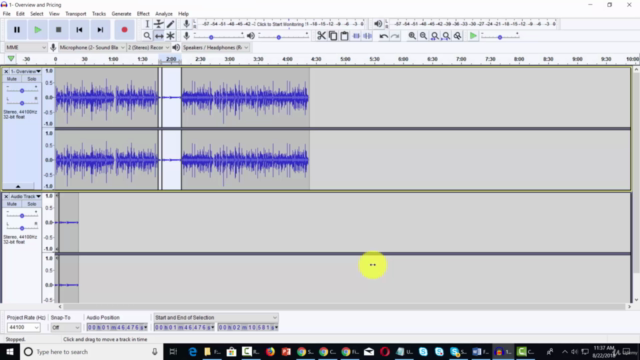Skip to Start of the project

point(79,30)
